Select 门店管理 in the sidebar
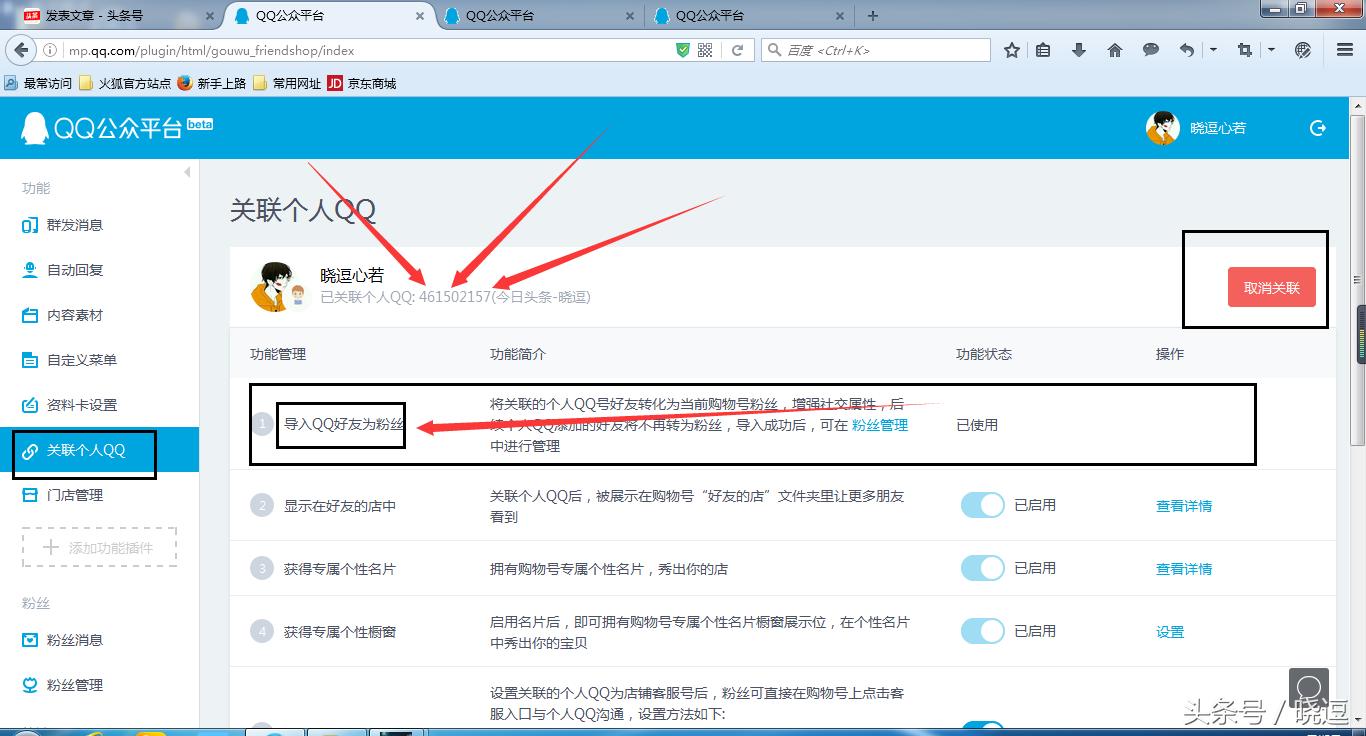1366x736 pixels. tap(74, 494)
